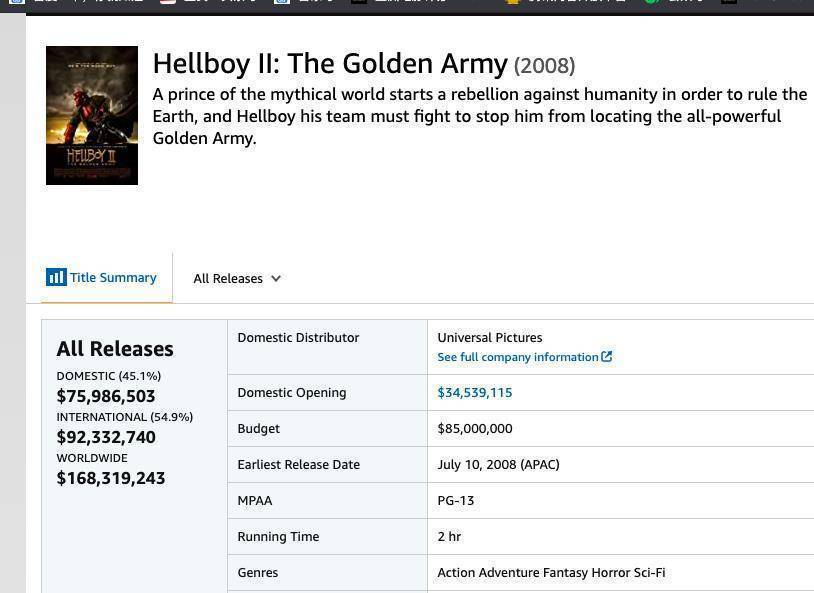
Task: Open the $34,539,115 domestic opening link
Action: (x=474, y=393)
